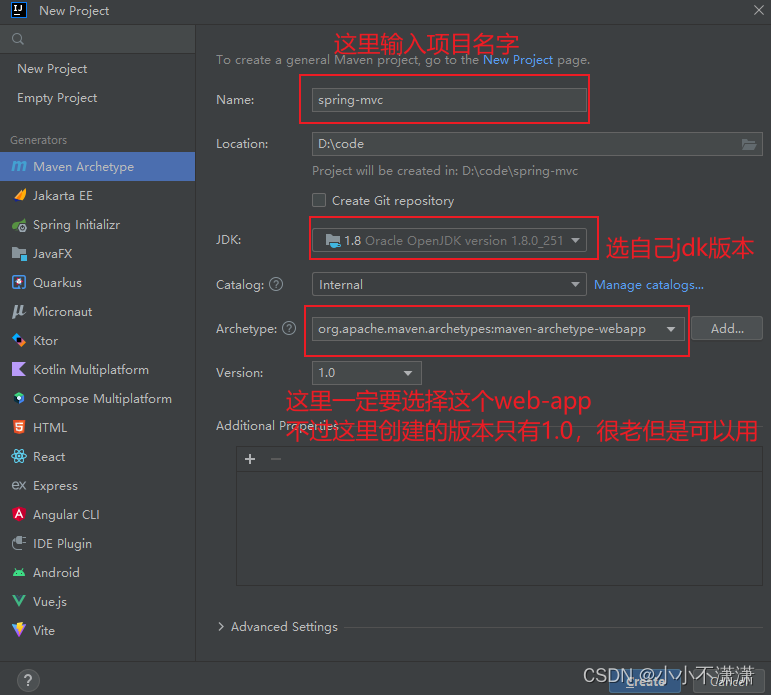Click the React atom icon
771x695 pixels.
coord(19,456)
